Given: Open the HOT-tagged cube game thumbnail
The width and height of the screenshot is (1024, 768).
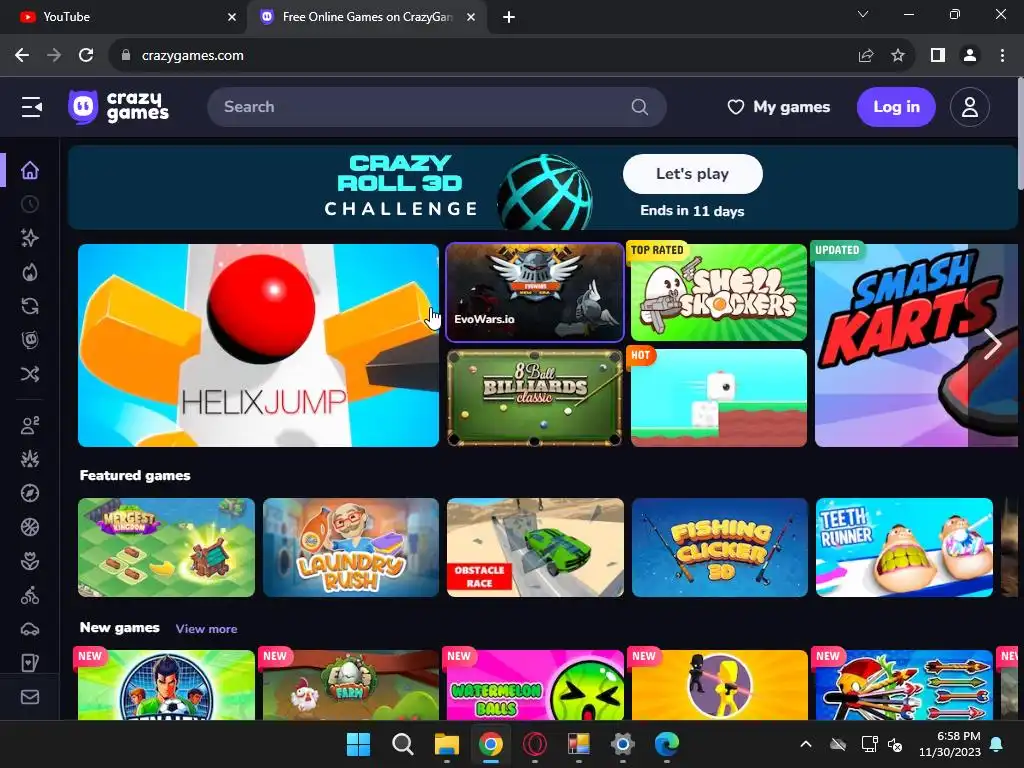Looking at the screenshot, I should coord(718,398).
